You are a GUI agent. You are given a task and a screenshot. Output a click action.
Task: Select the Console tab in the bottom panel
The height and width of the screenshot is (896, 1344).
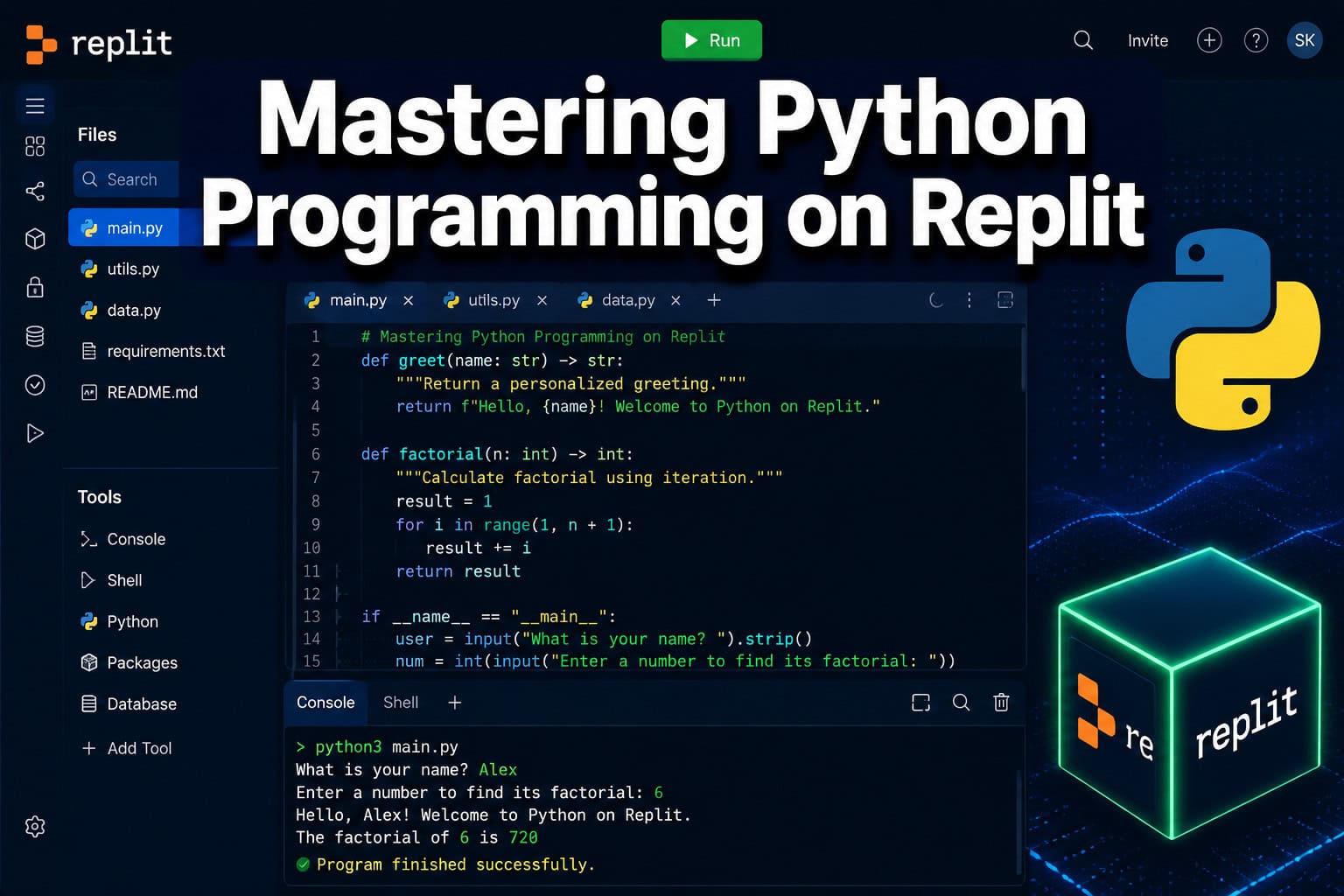pyautogui.click(x=325, y=703)
